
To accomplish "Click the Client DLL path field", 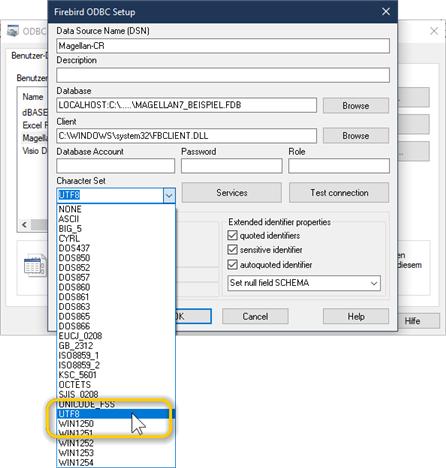I will (x=187, y=136).
